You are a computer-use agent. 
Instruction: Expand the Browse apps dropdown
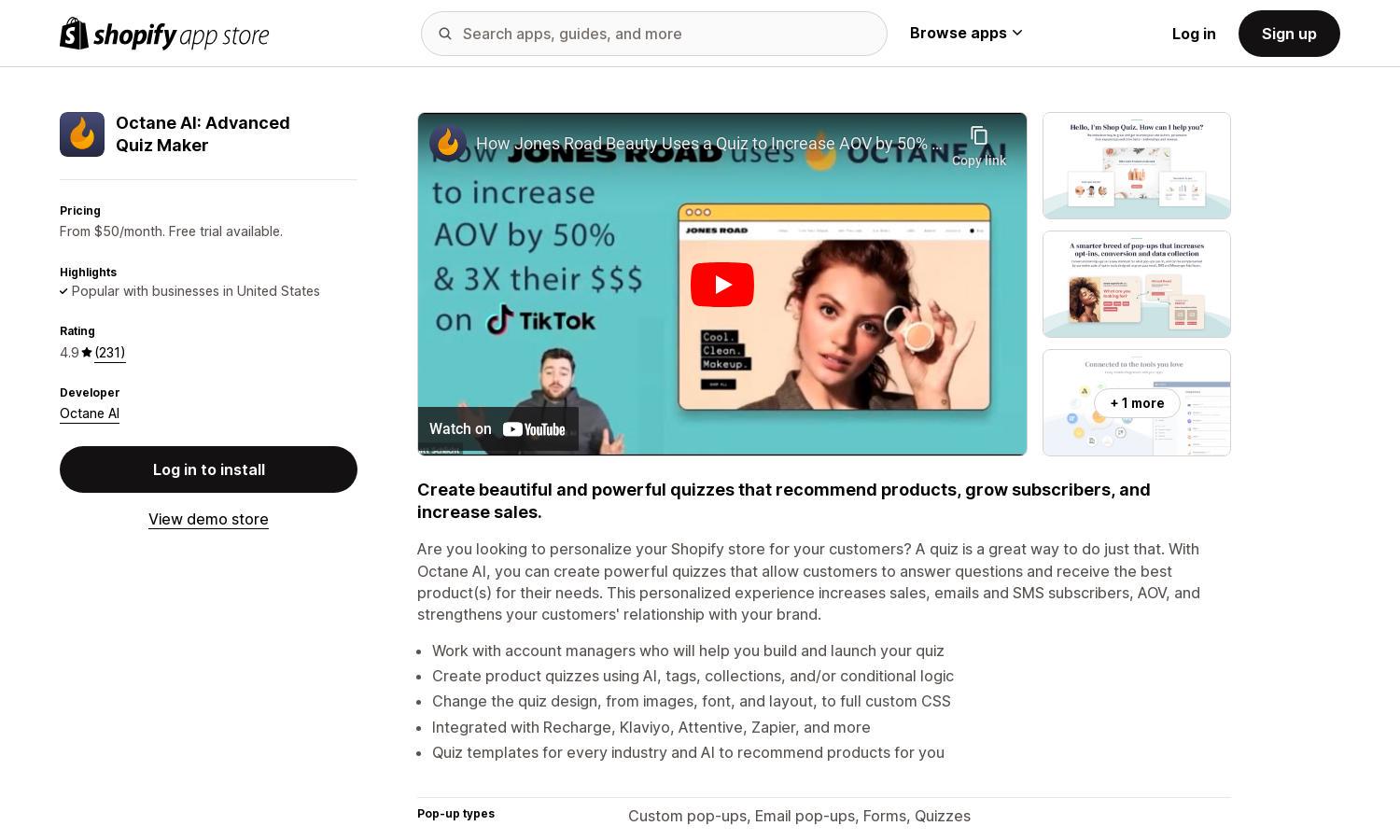966,33
